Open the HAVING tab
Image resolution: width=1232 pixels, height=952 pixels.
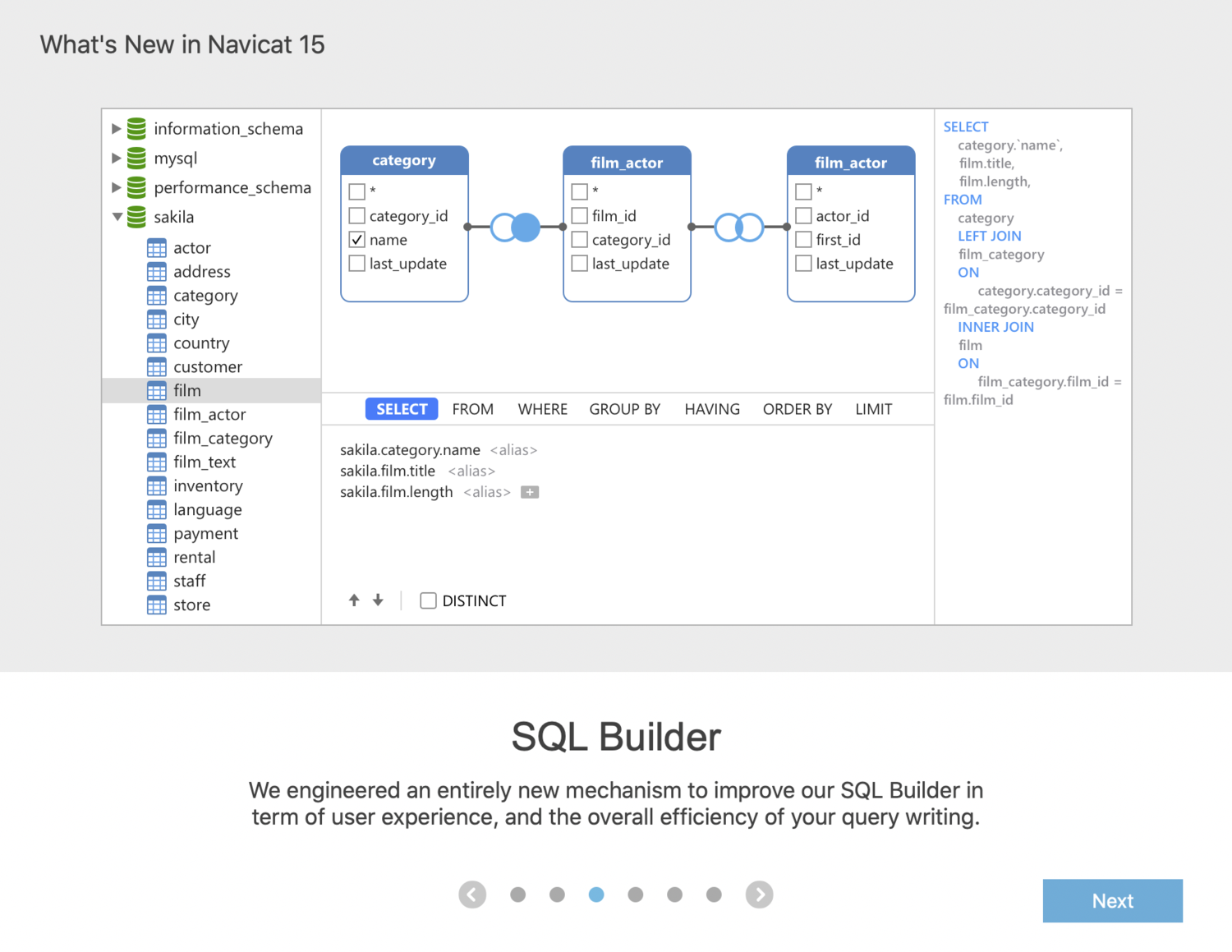point(712,409)
